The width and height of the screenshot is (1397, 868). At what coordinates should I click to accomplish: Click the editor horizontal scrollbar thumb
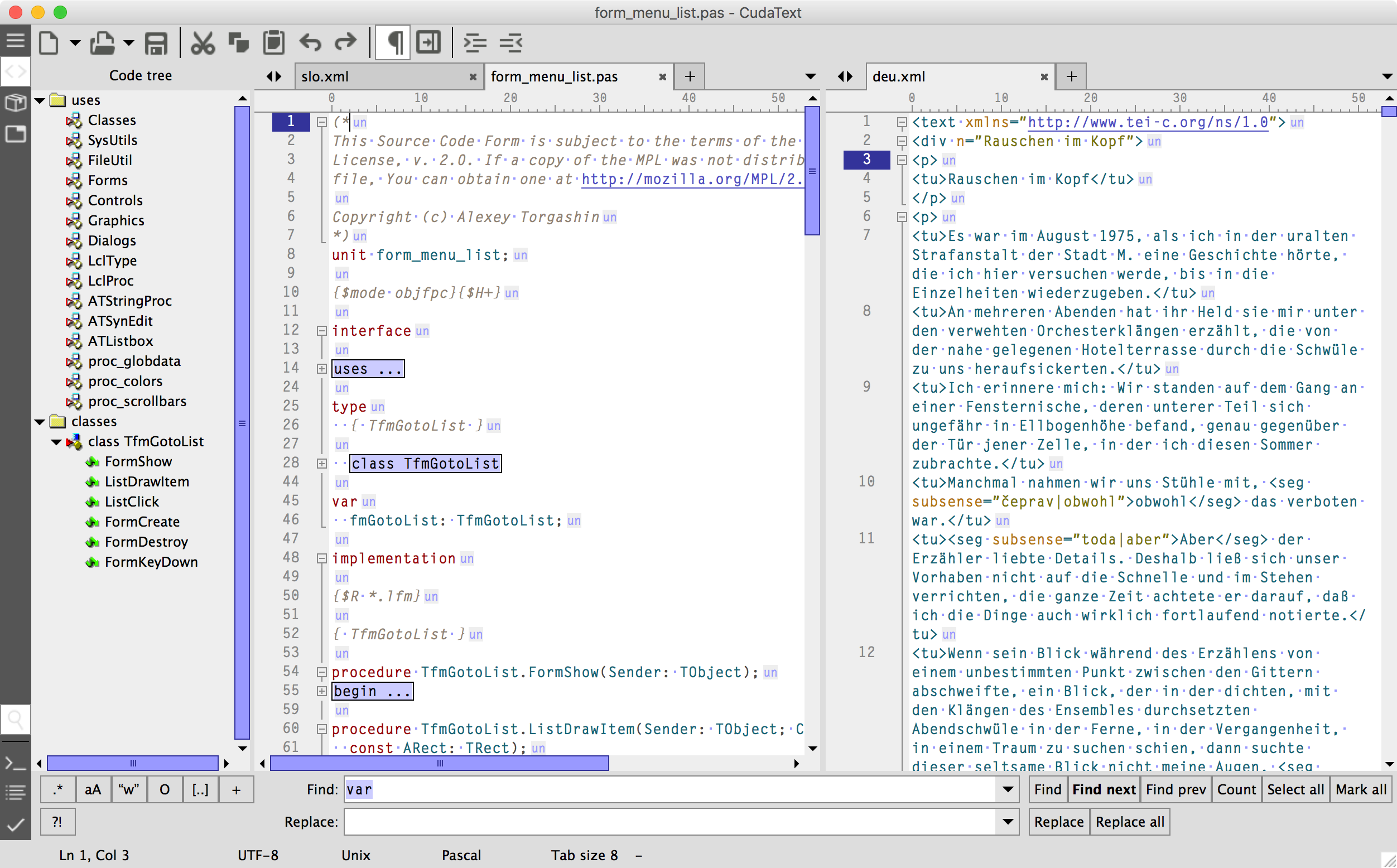439,764
